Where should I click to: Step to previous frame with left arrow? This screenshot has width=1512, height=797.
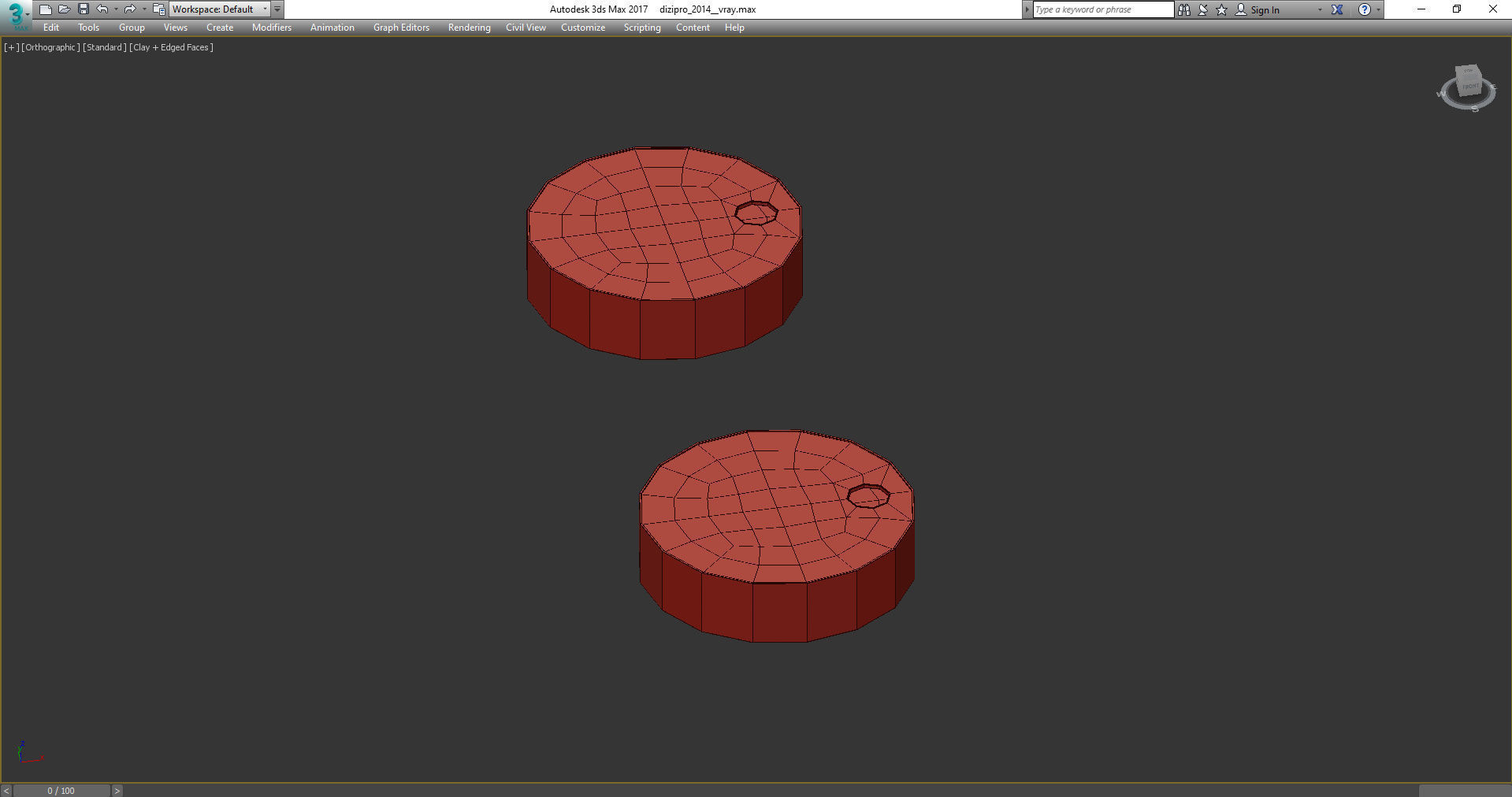tap(6, 791)
